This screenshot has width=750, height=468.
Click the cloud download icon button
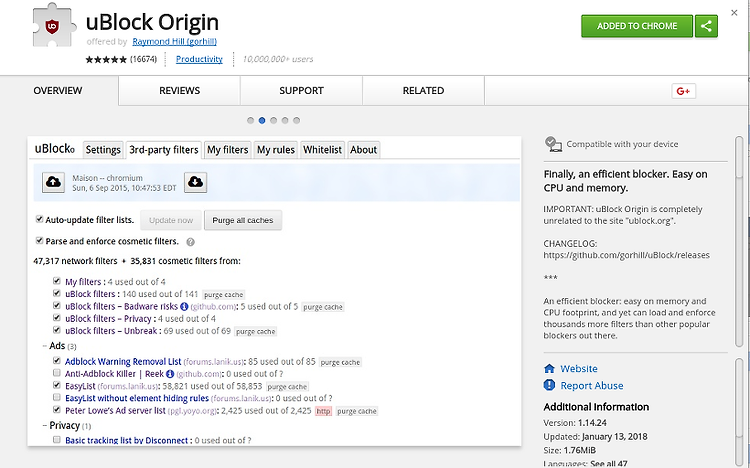pos(195,182)
